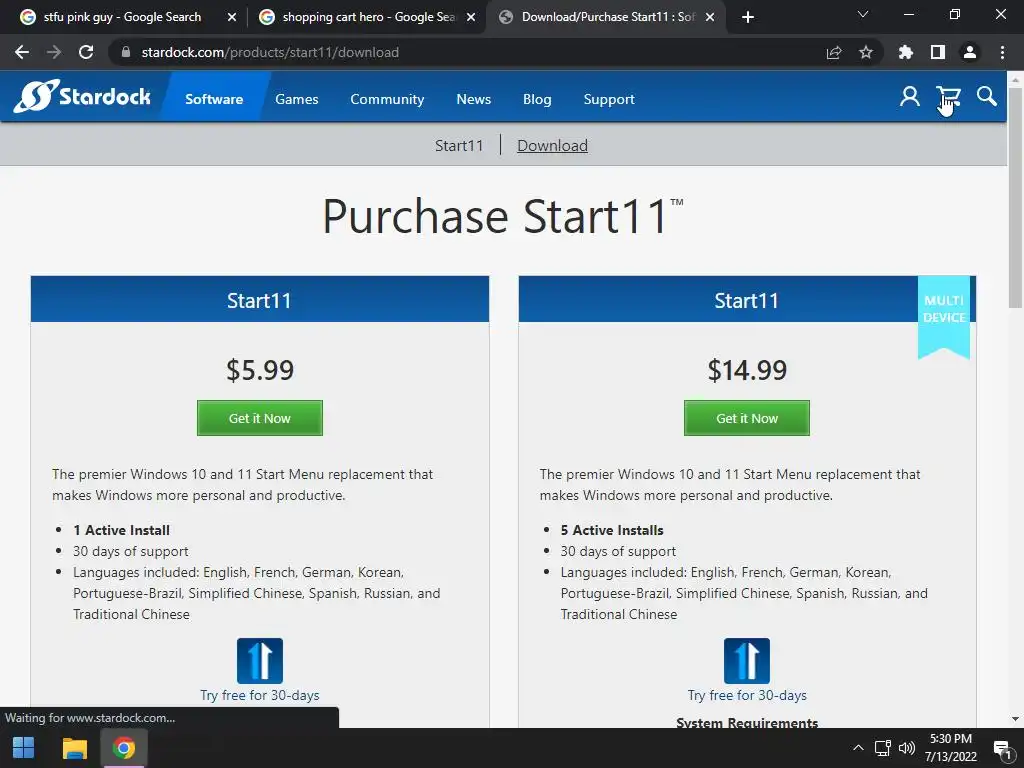Click the Start11 breadcrumb link
The width and height of the screenshot is (1024, 768).
459,146
